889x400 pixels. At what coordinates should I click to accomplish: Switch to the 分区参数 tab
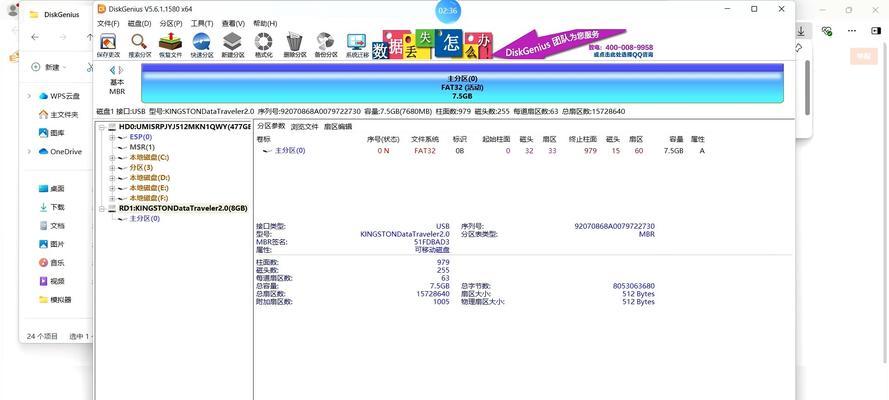(x=271, y=126)
